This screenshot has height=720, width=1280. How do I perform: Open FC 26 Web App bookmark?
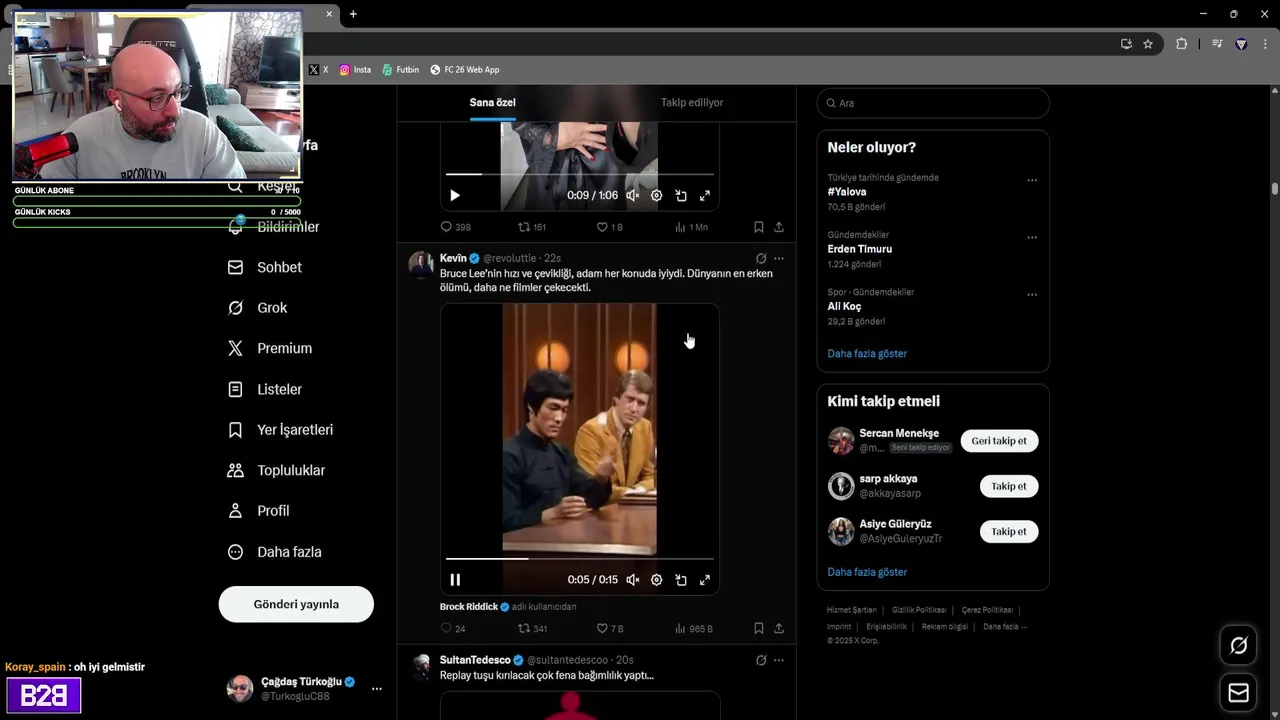(465, 70)
